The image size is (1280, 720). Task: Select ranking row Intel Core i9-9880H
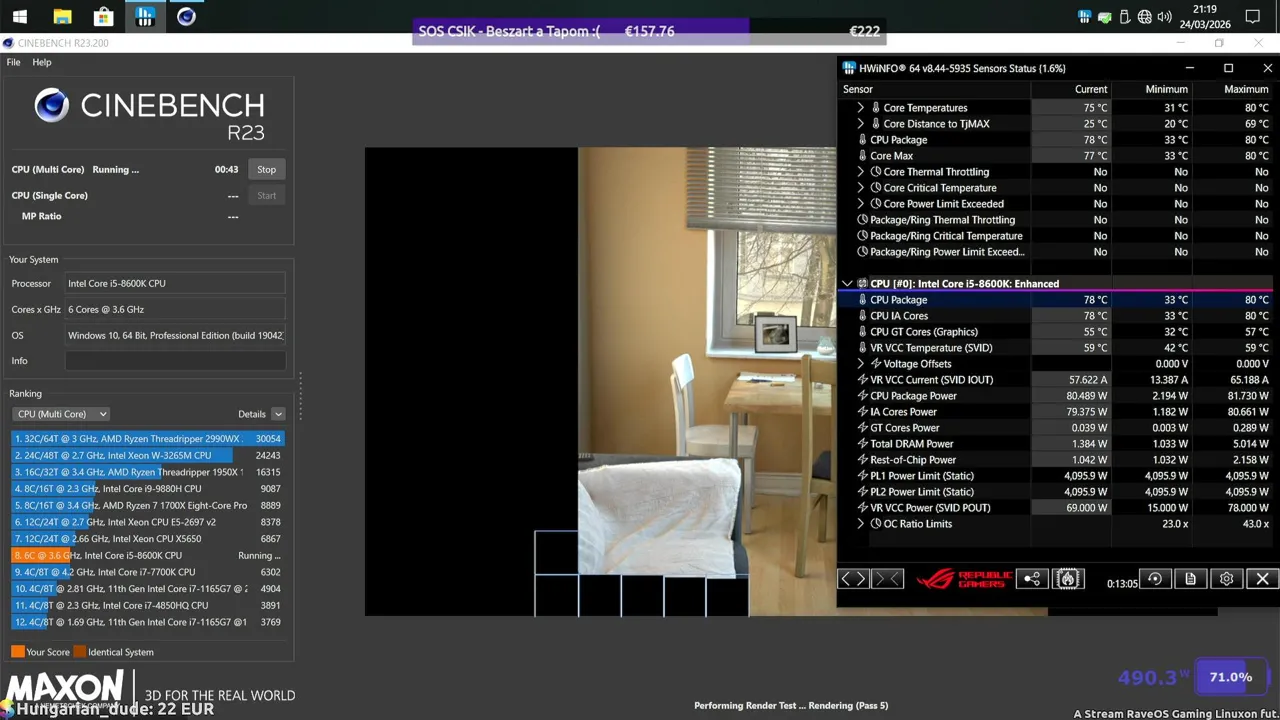pyautogui.click(x=148, y=489)
